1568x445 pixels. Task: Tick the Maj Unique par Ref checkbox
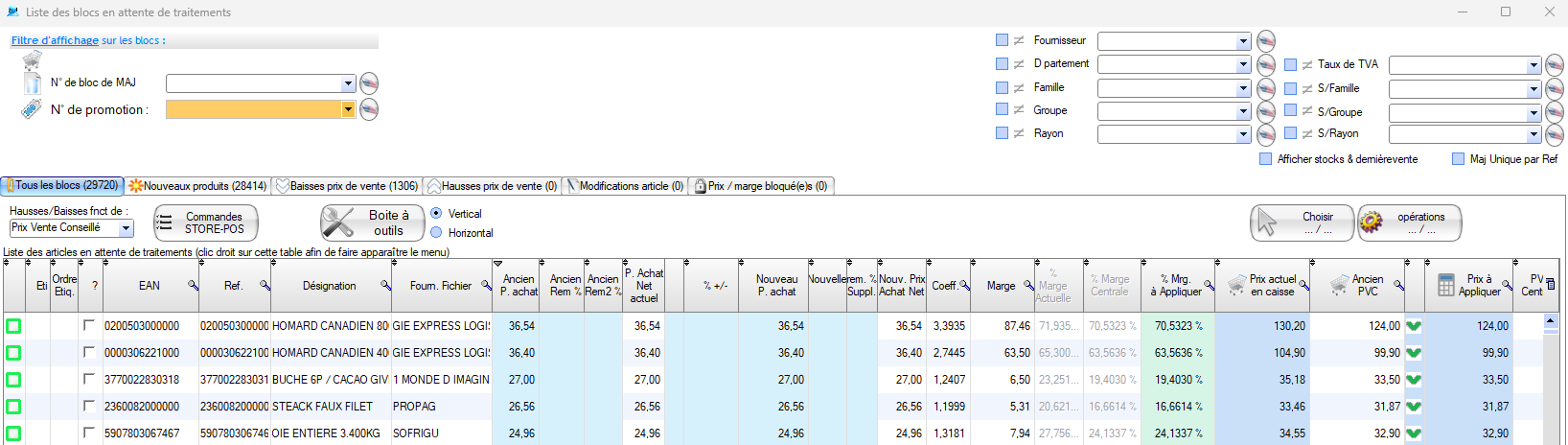(x=1458, y=159)
